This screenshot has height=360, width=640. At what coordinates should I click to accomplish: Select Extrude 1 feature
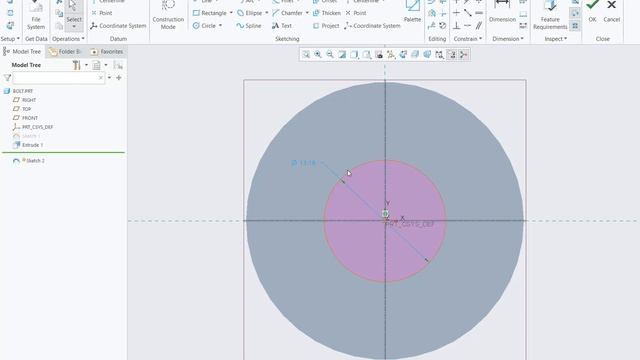[x=28, y=145]
